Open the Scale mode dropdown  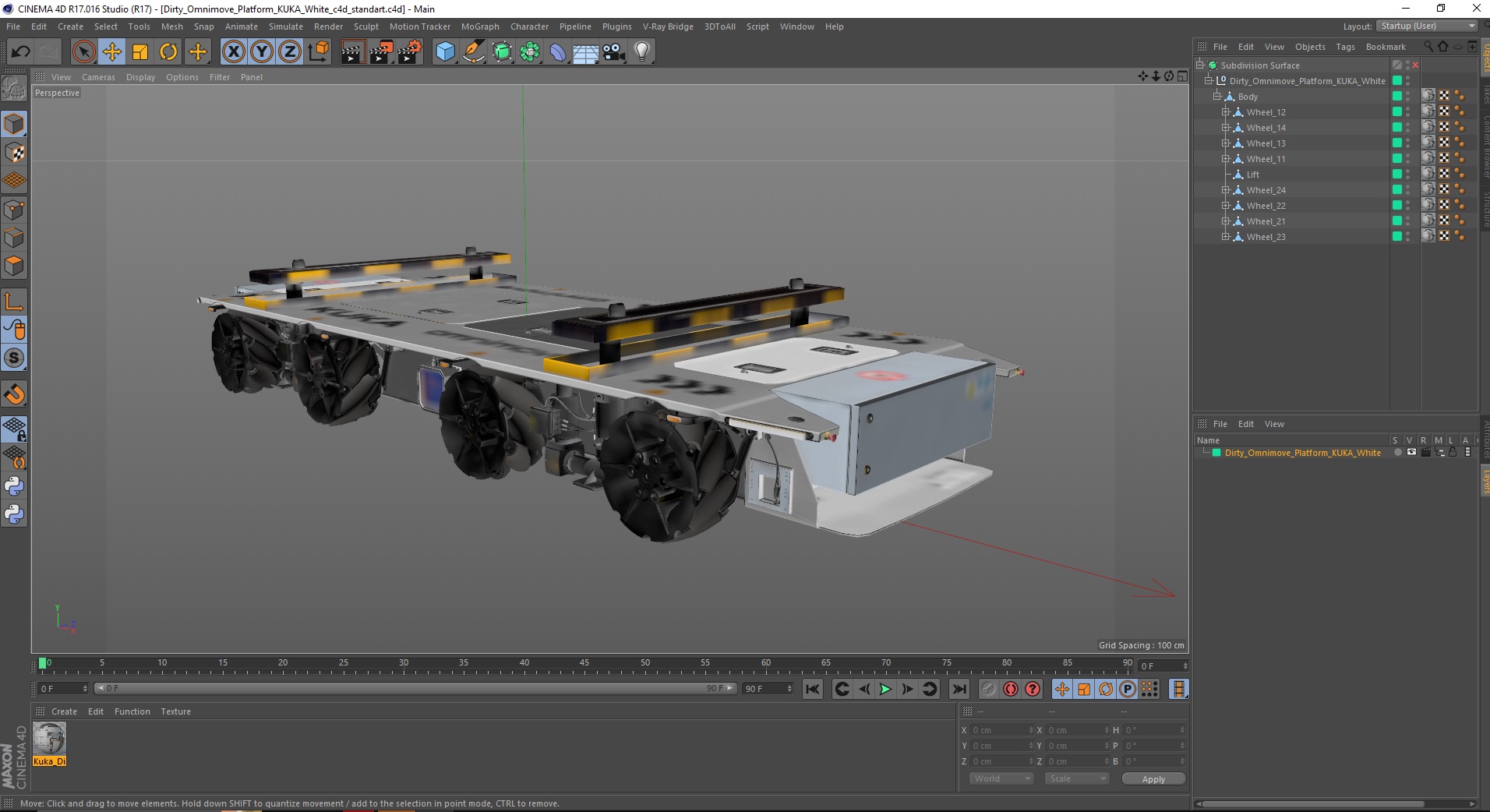[1076, 778]
